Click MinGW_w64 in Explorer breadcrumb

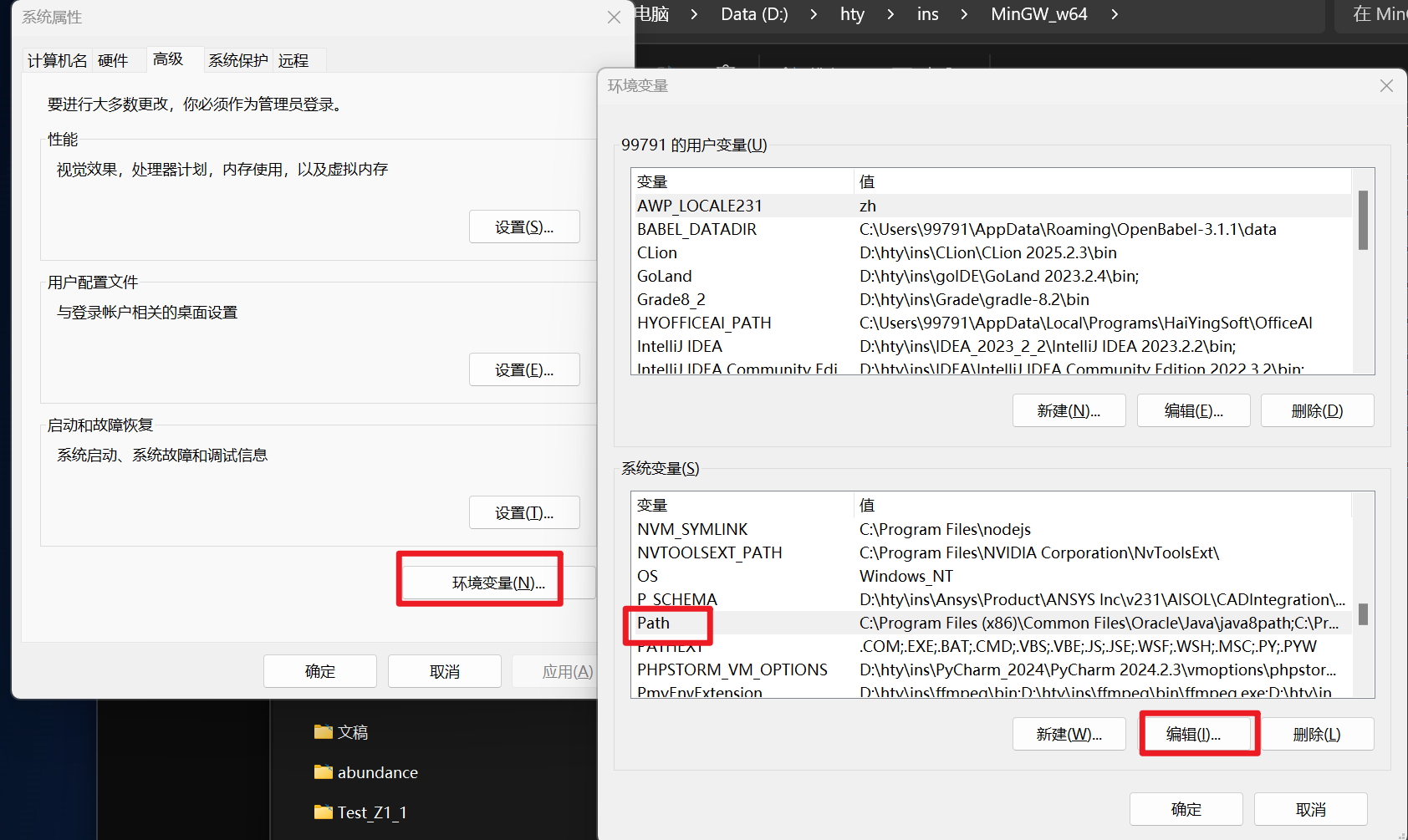pyautogui.click(x=1038, y=14)
